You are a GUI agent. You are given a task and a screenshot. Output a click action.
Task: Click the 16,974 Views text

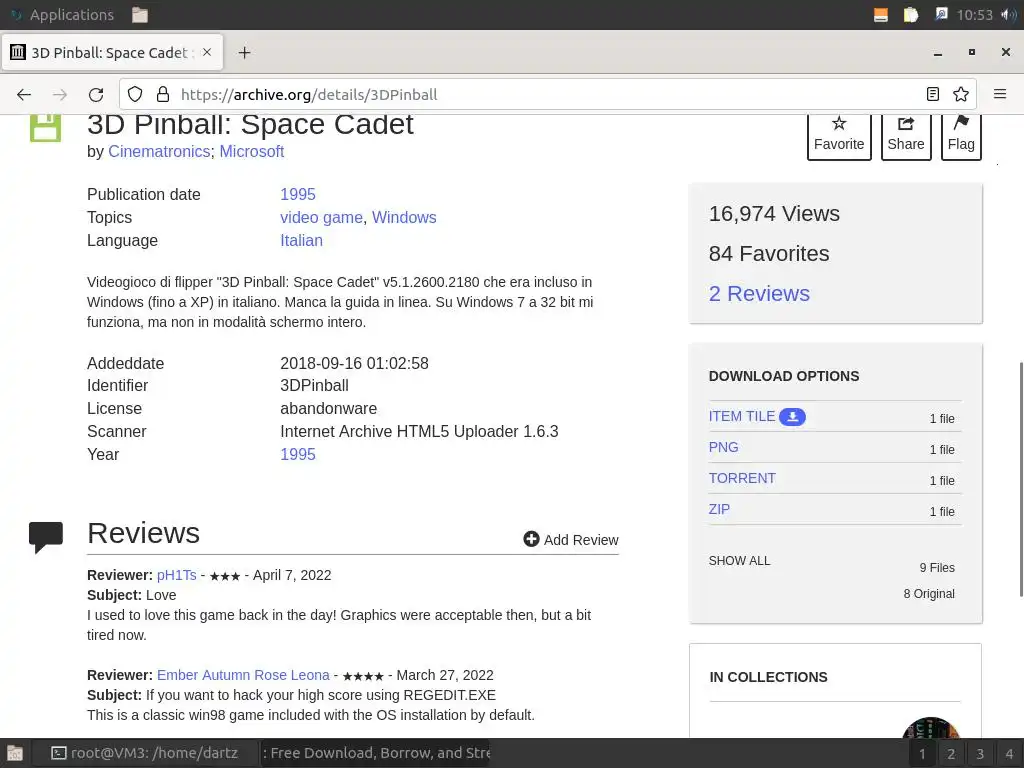coord(774,214)
